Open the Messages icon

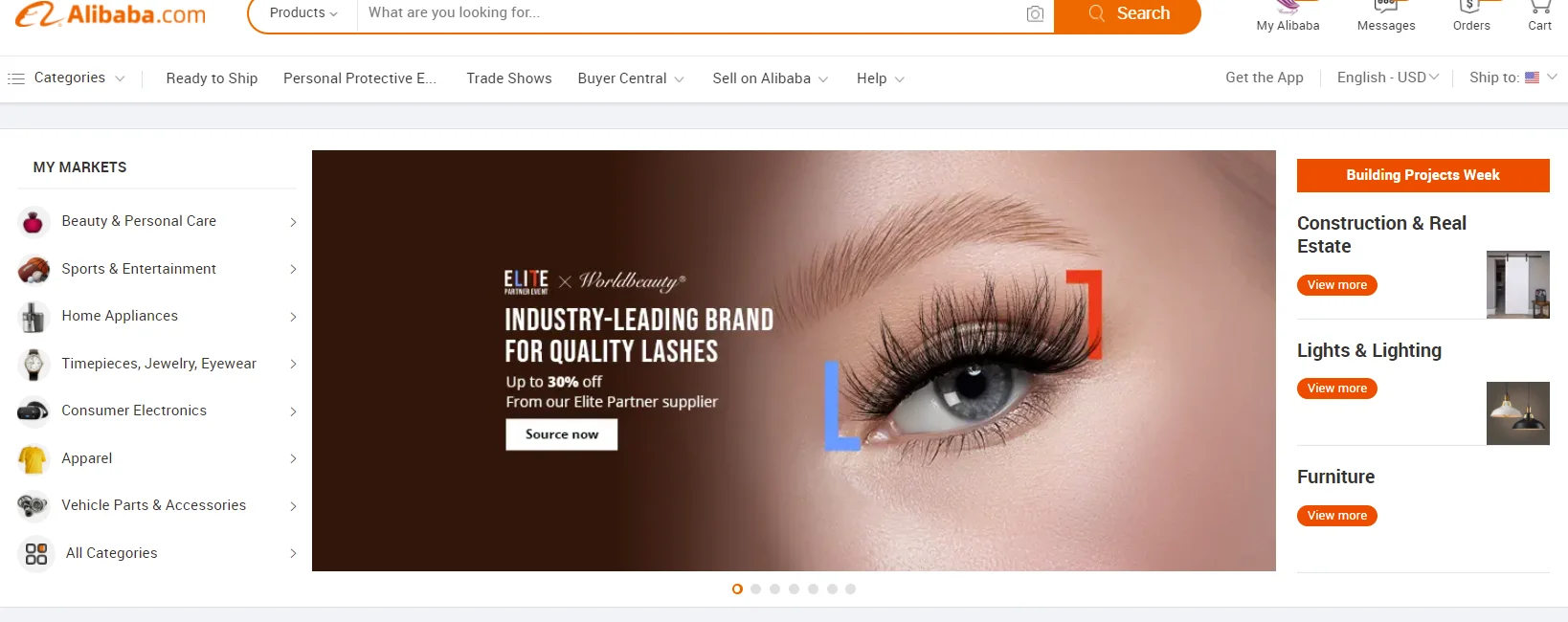(x=1385, y=6)
